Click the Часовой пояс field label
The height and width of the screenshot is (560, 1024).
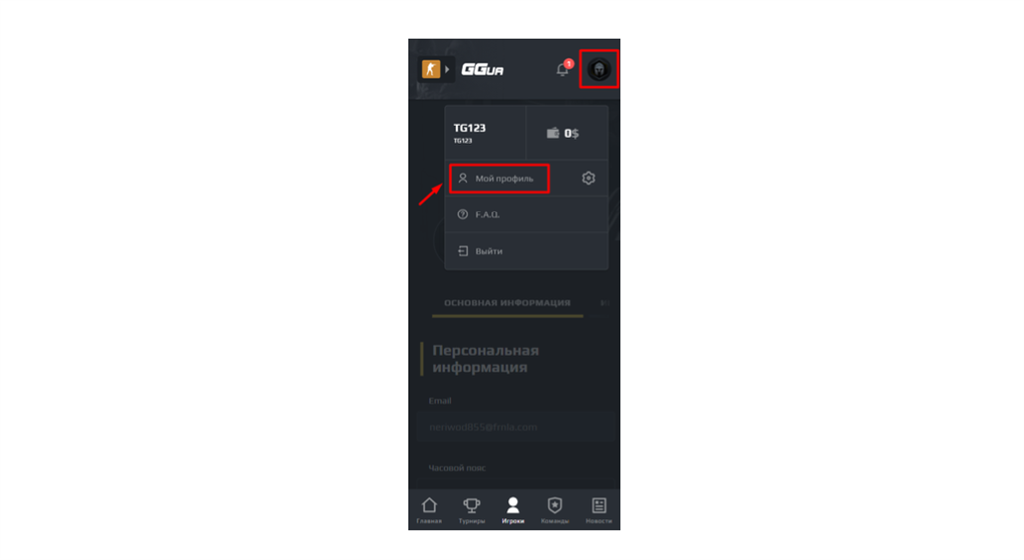(457, 468)
